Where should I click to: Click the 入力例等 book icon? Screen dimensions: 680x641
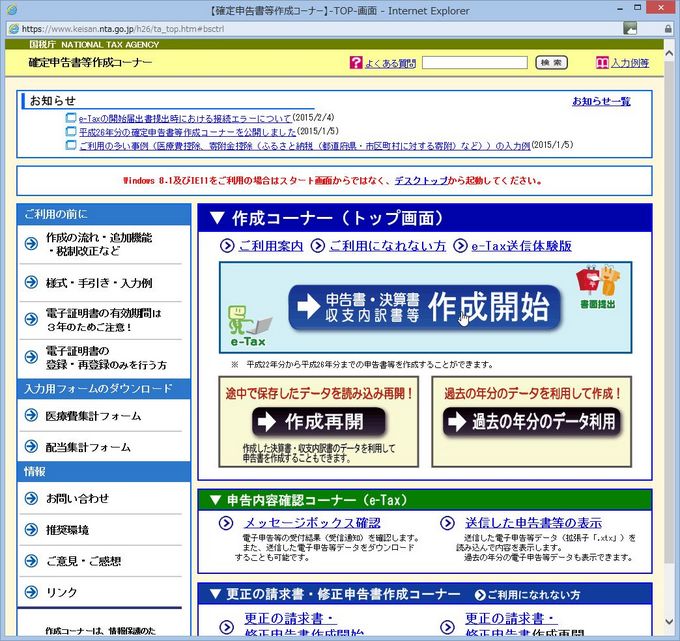(602, 63)
